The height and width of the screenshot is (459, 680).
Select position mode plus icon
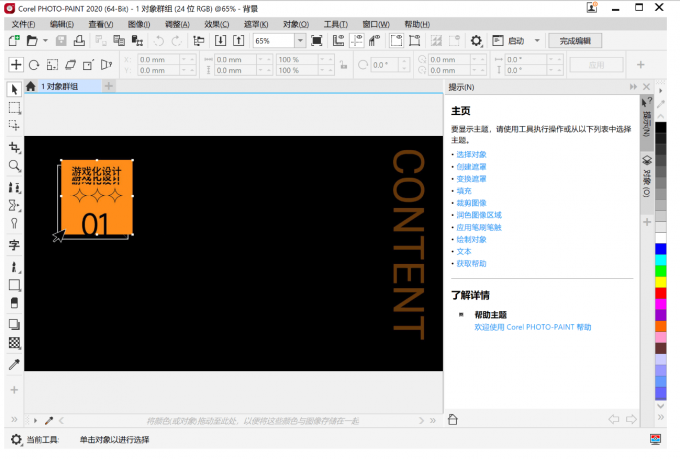coord(16,65)
